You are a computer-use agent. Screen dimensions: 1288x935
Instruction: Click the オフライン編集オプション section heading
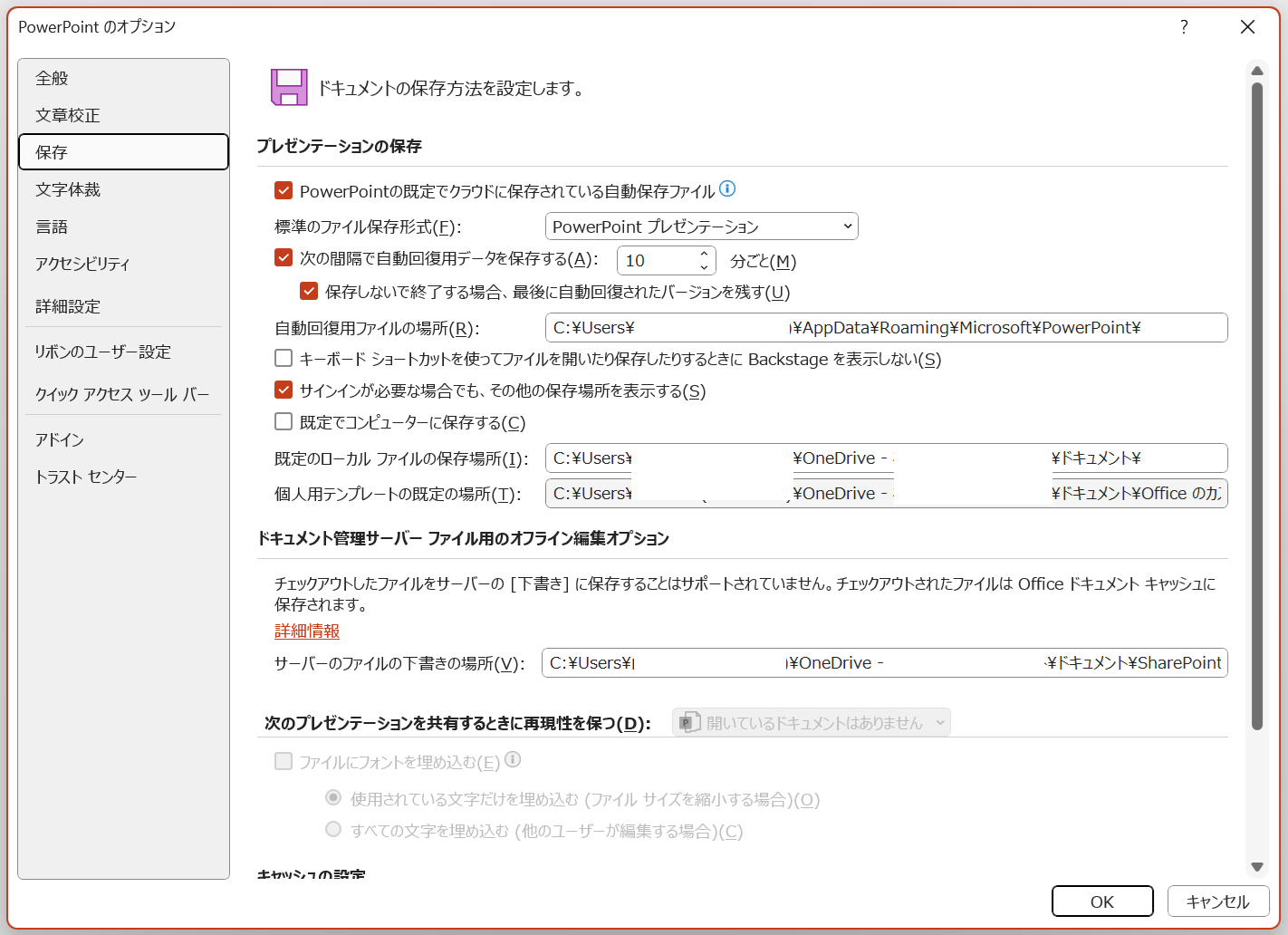click(x=464, y=538)
